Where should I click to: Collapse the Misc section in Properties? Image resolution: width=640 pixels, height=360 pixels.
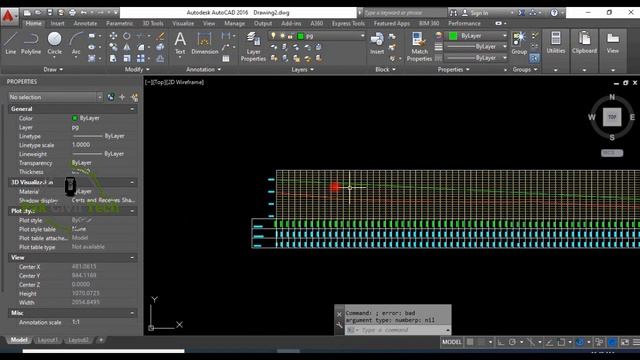(x=132, y=313)
